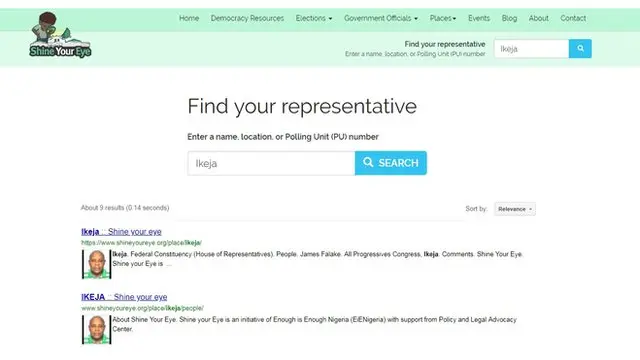Click the snippet mentioning James Falake
Image resolution: width=640 pixels, height=360 pixels.
[x=318, y=259]
